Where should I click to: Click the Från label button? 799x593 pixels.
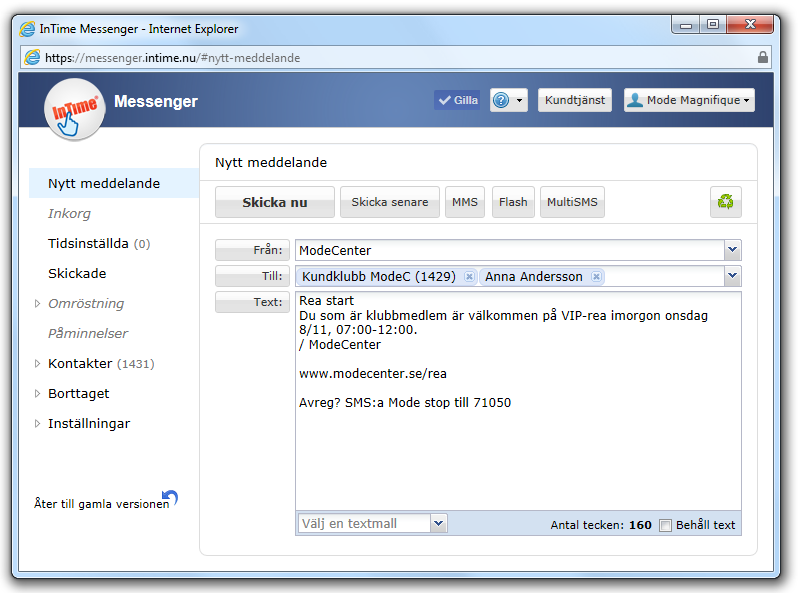coord(252,250)
